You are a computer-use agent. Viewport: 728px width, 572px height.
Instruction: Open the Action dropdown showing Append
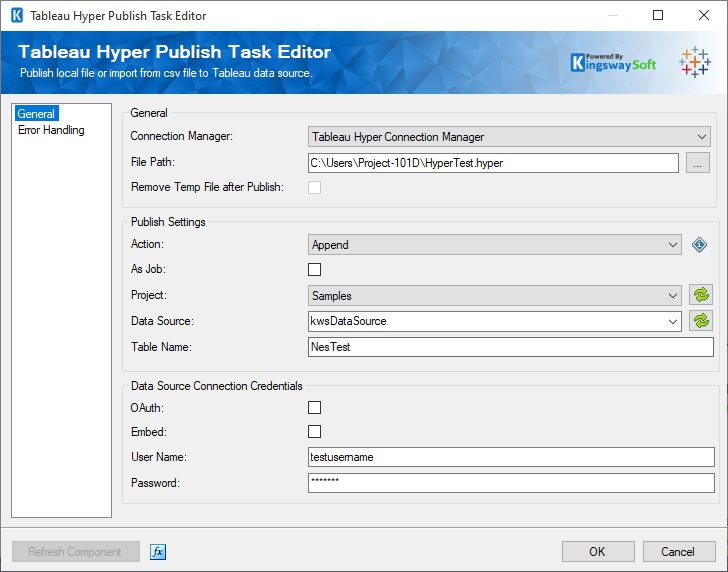(494, 245)
